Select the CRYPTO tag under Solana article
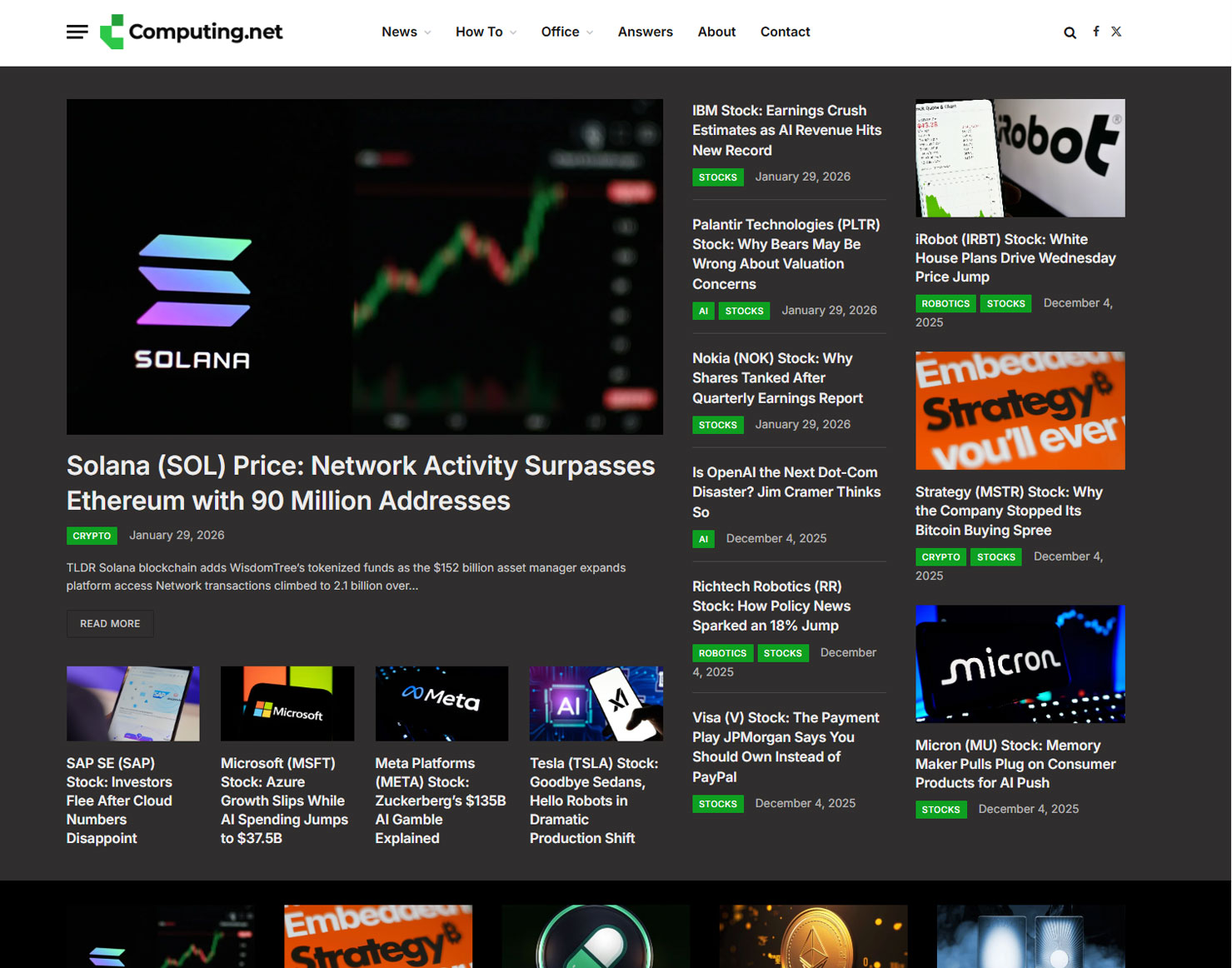 coord(92,536)
